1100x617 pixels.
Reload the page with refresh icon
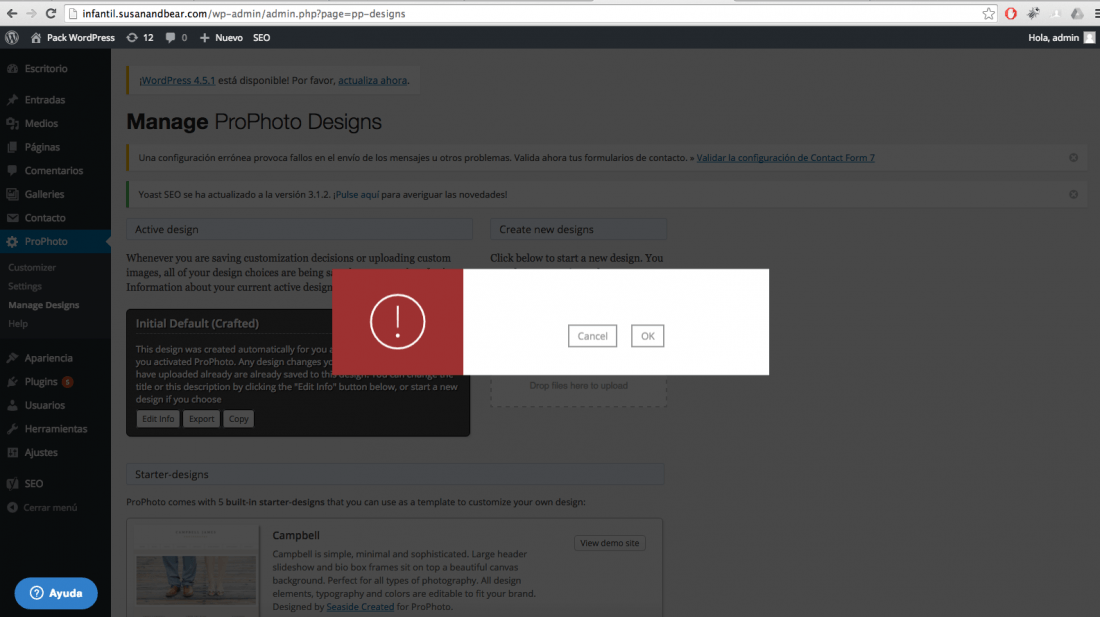(51, 13)
